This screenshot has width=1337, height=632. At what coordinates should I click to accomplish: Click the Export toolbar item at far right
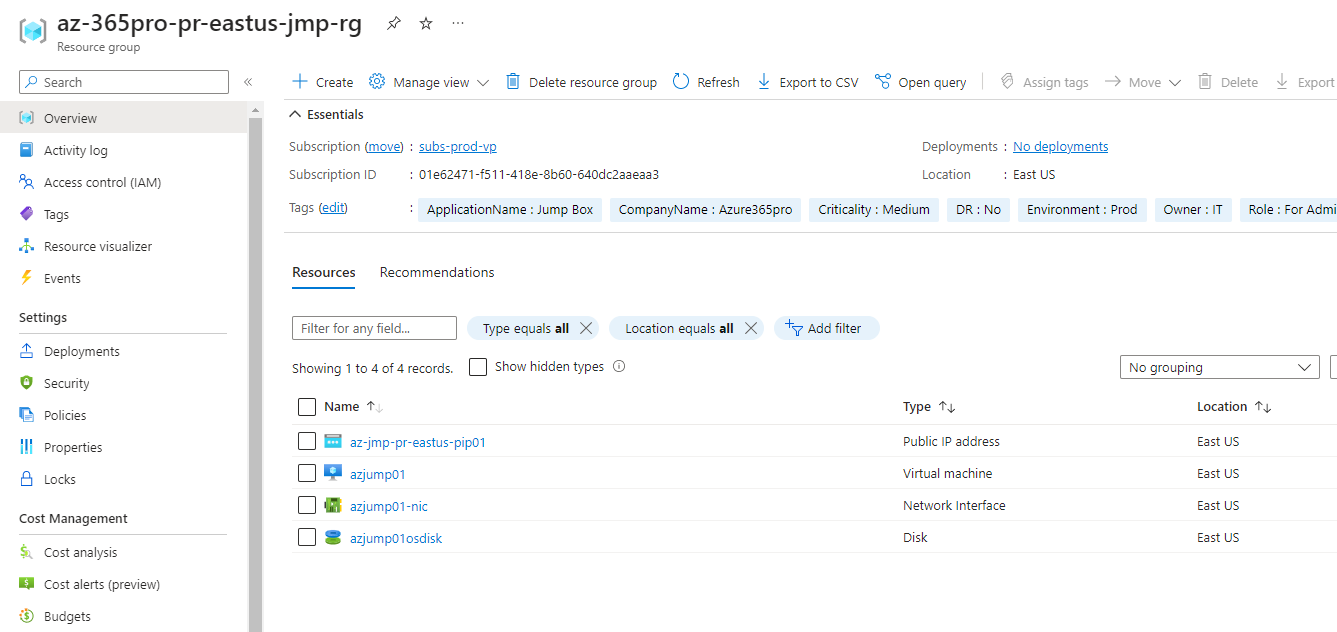click(1305, 82)
